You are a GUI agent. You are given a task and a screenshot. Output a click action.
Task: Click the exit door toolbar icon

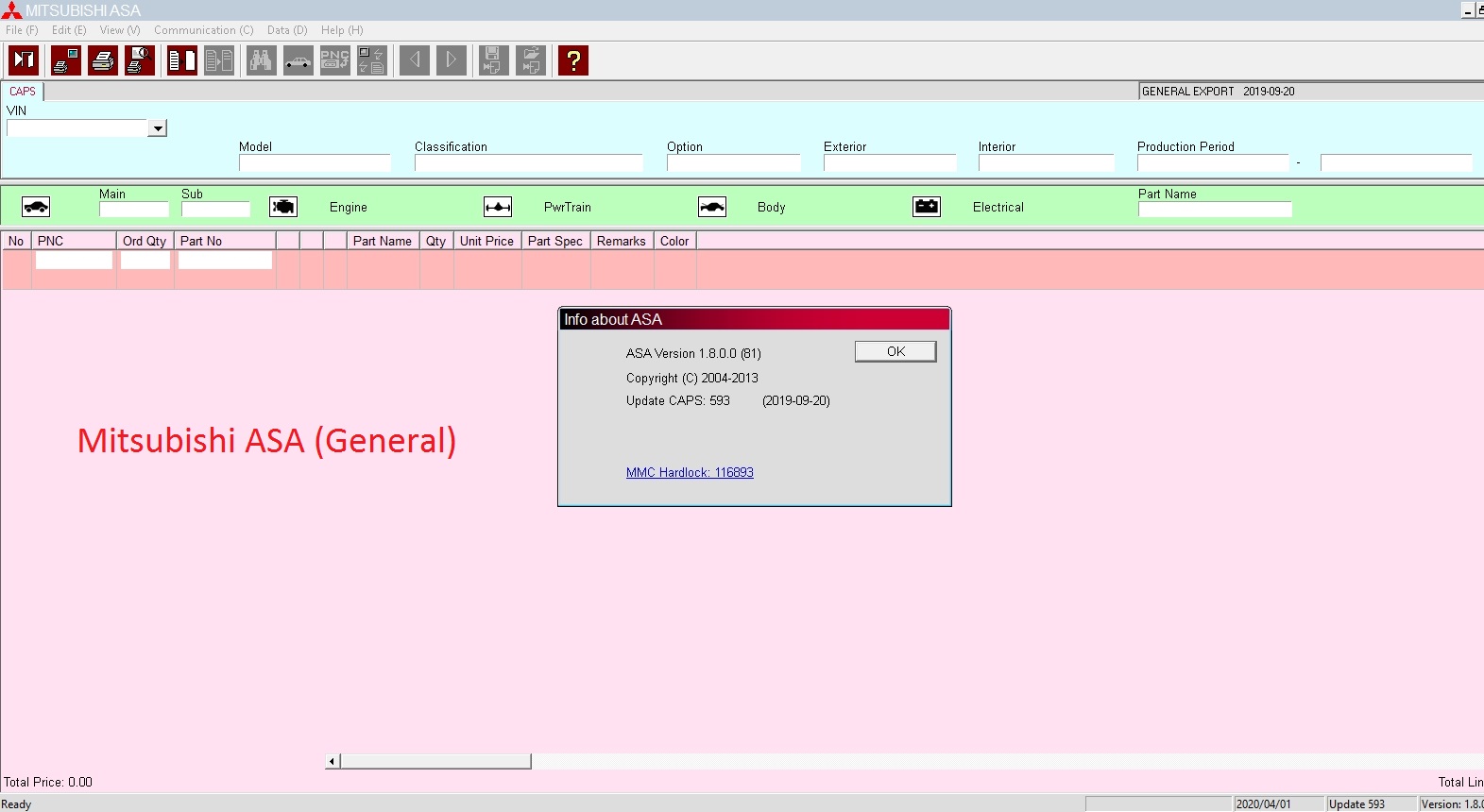[x=24, y=60]
